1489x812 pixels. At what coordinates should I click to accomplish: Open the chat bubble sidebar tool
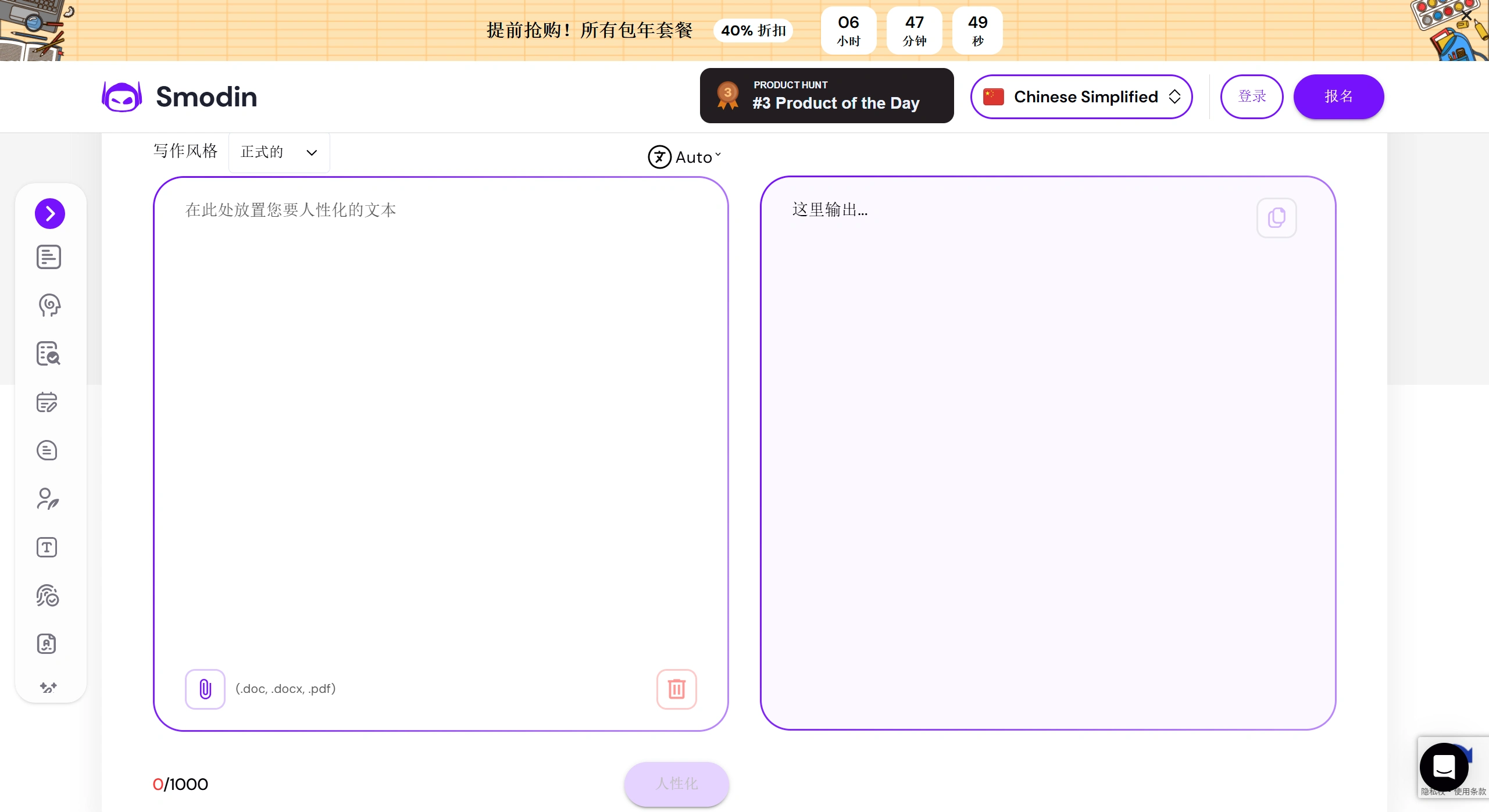[47, 450]
